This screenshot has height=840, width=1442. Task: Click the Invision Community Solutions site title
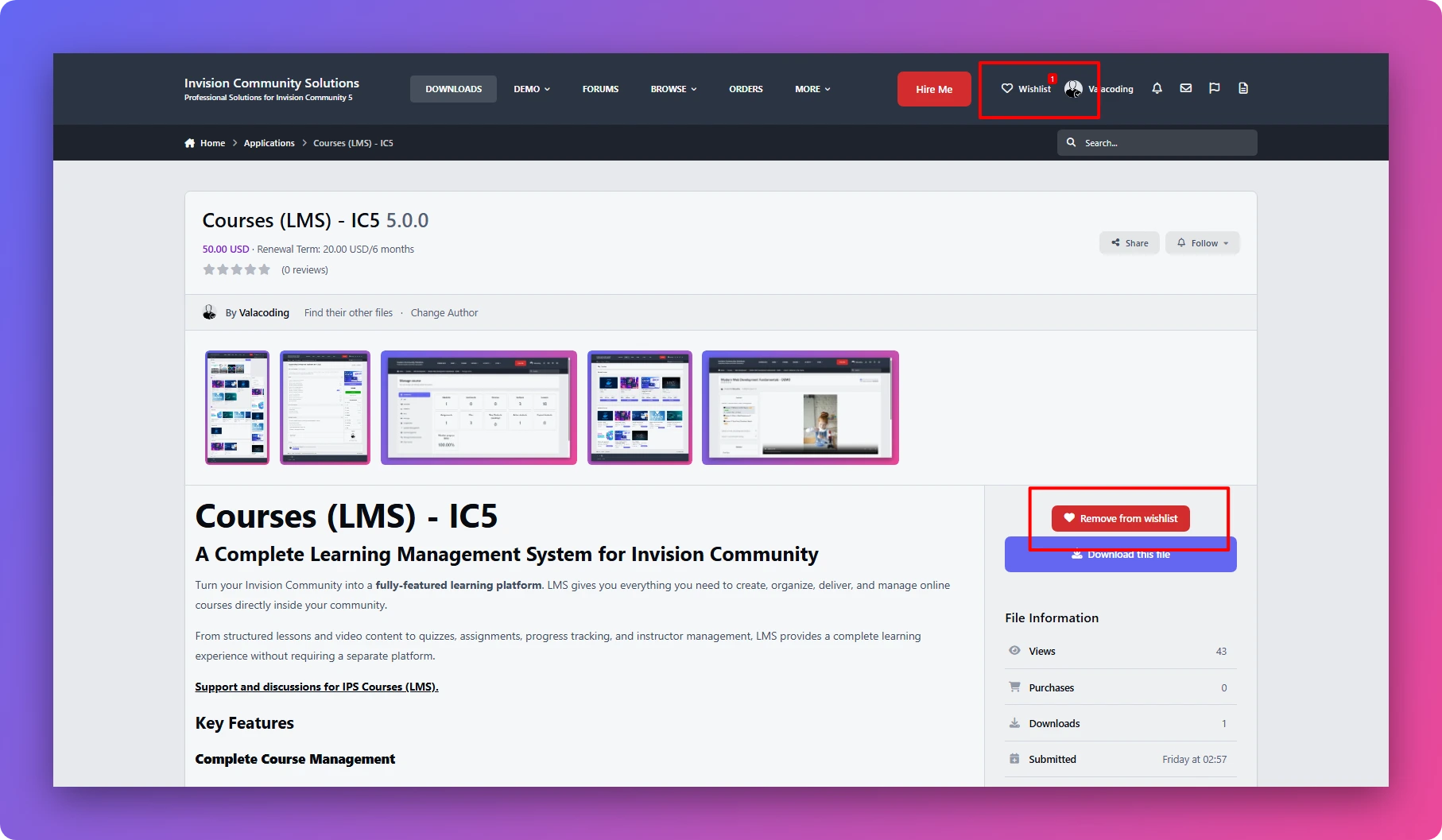point(272,83)
